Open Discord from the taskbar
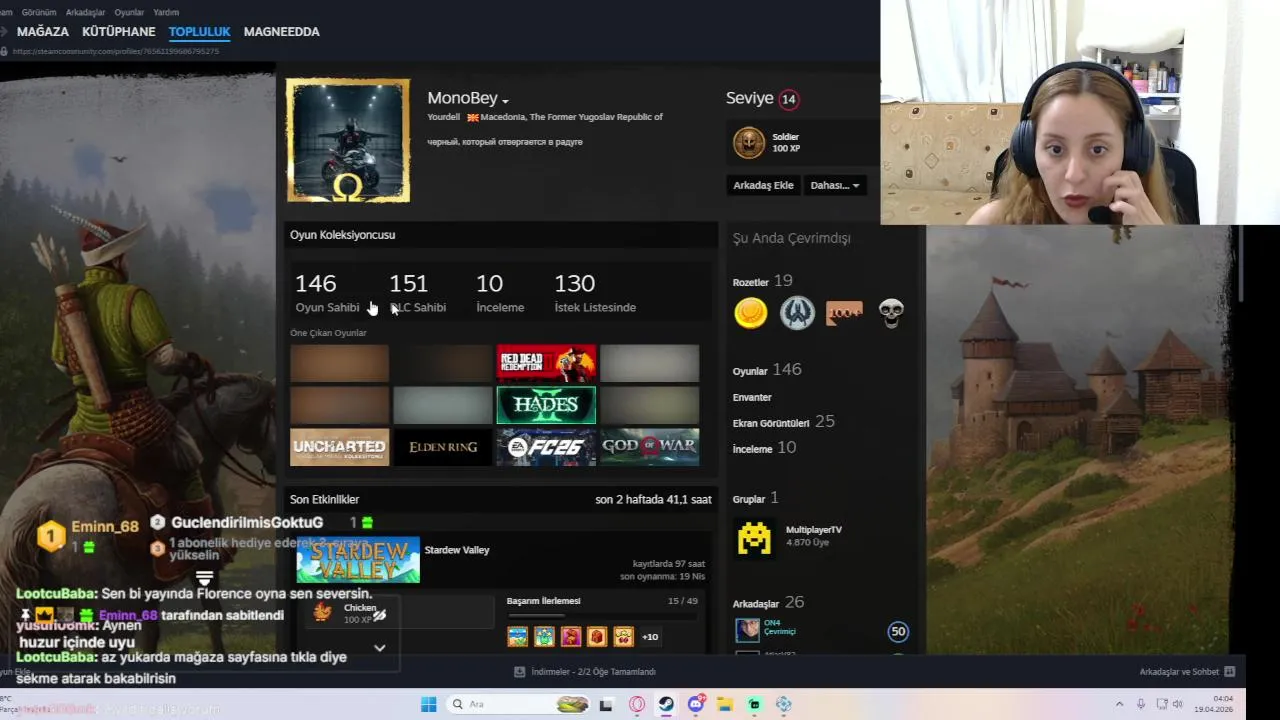The image size is (1280, 720). click(x=696, y=704)
